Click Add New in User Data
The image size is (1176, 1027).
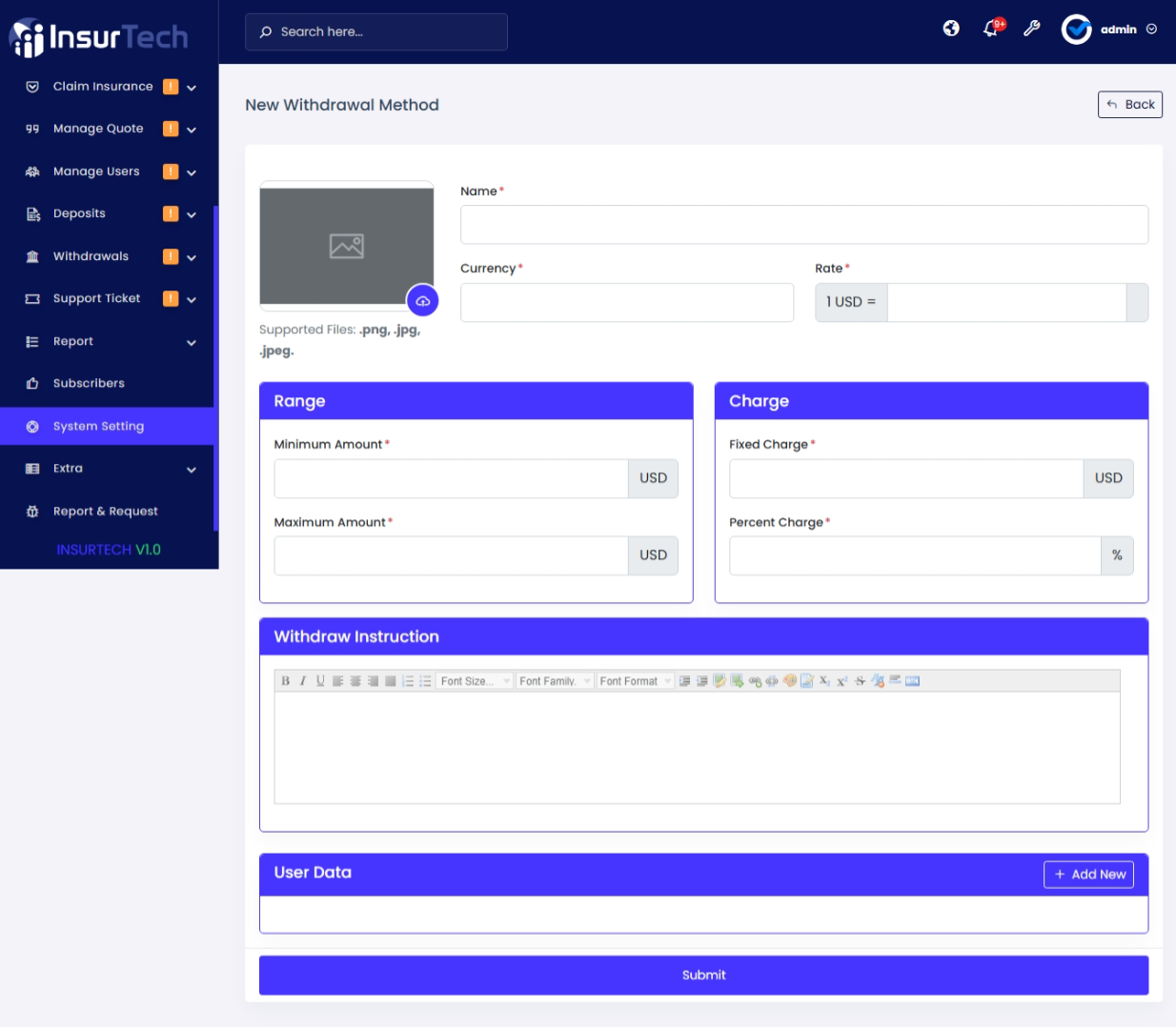1088,875
